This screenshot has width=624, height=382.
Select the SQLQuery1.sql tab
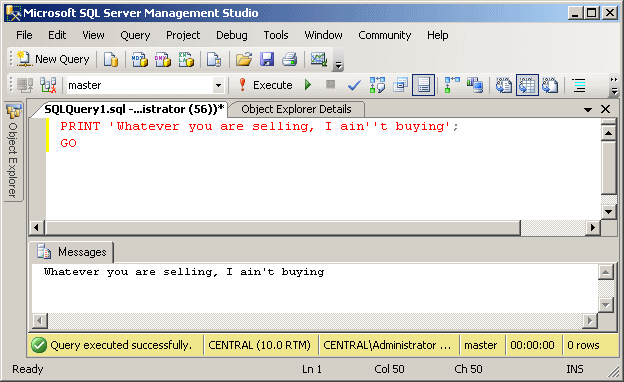[x=133, y=109]
